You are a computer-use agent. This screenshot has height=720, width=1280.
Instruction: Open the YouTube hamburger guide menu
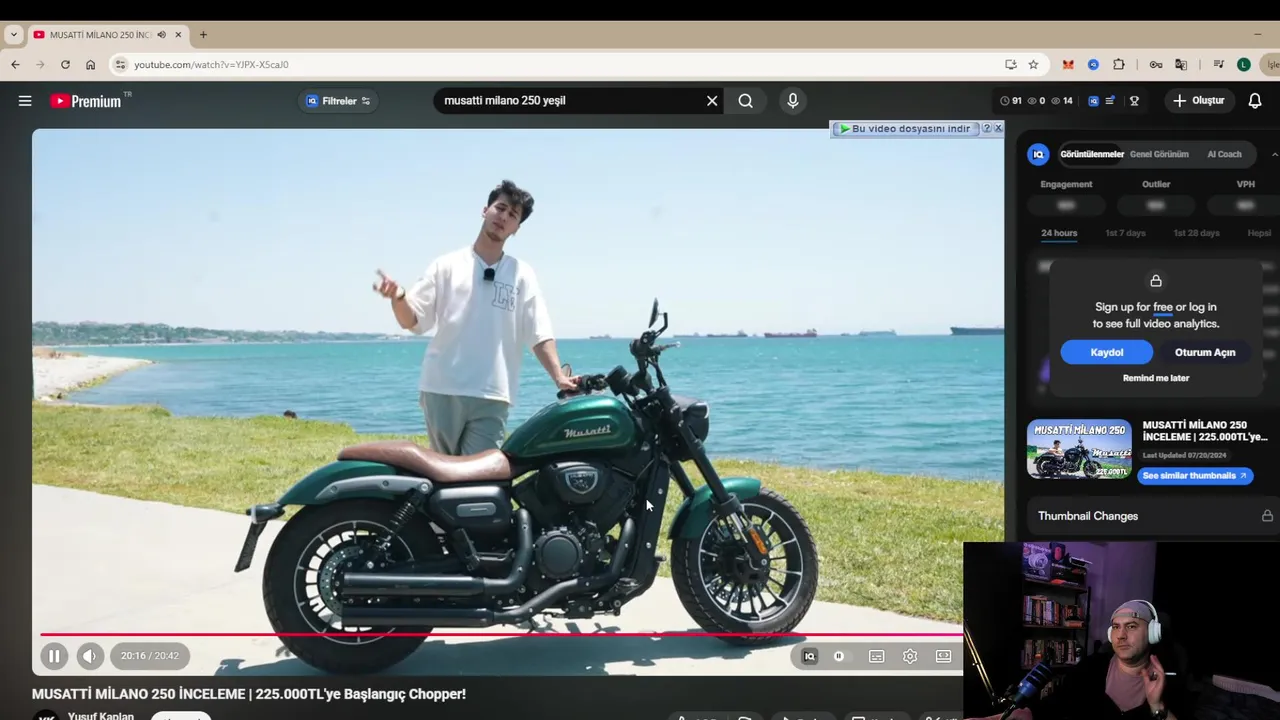coord(25,101)
